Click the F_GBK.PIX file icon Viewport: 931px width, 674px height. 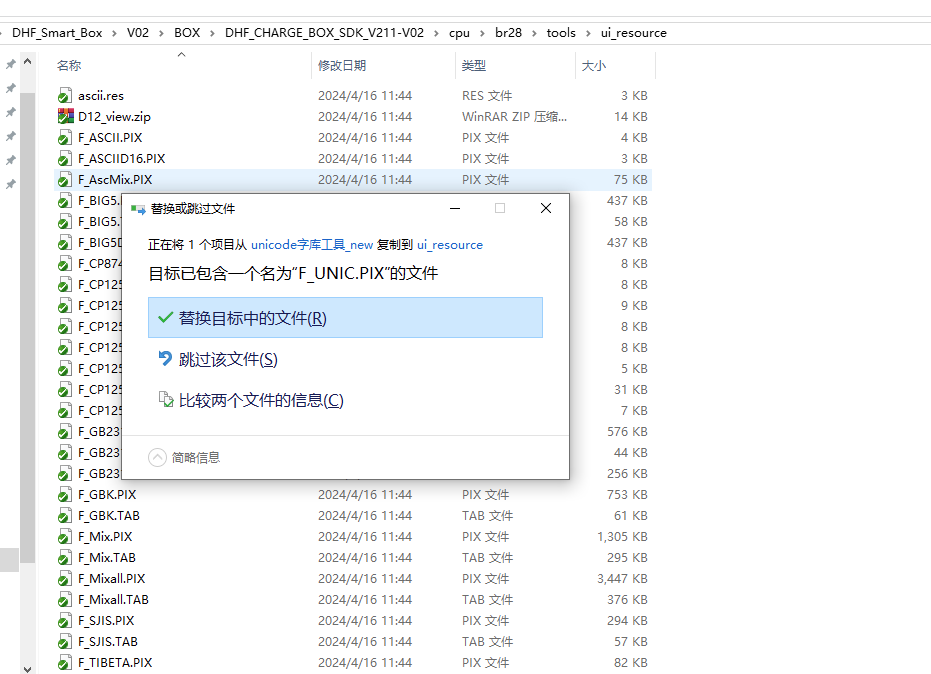point(65,495)
